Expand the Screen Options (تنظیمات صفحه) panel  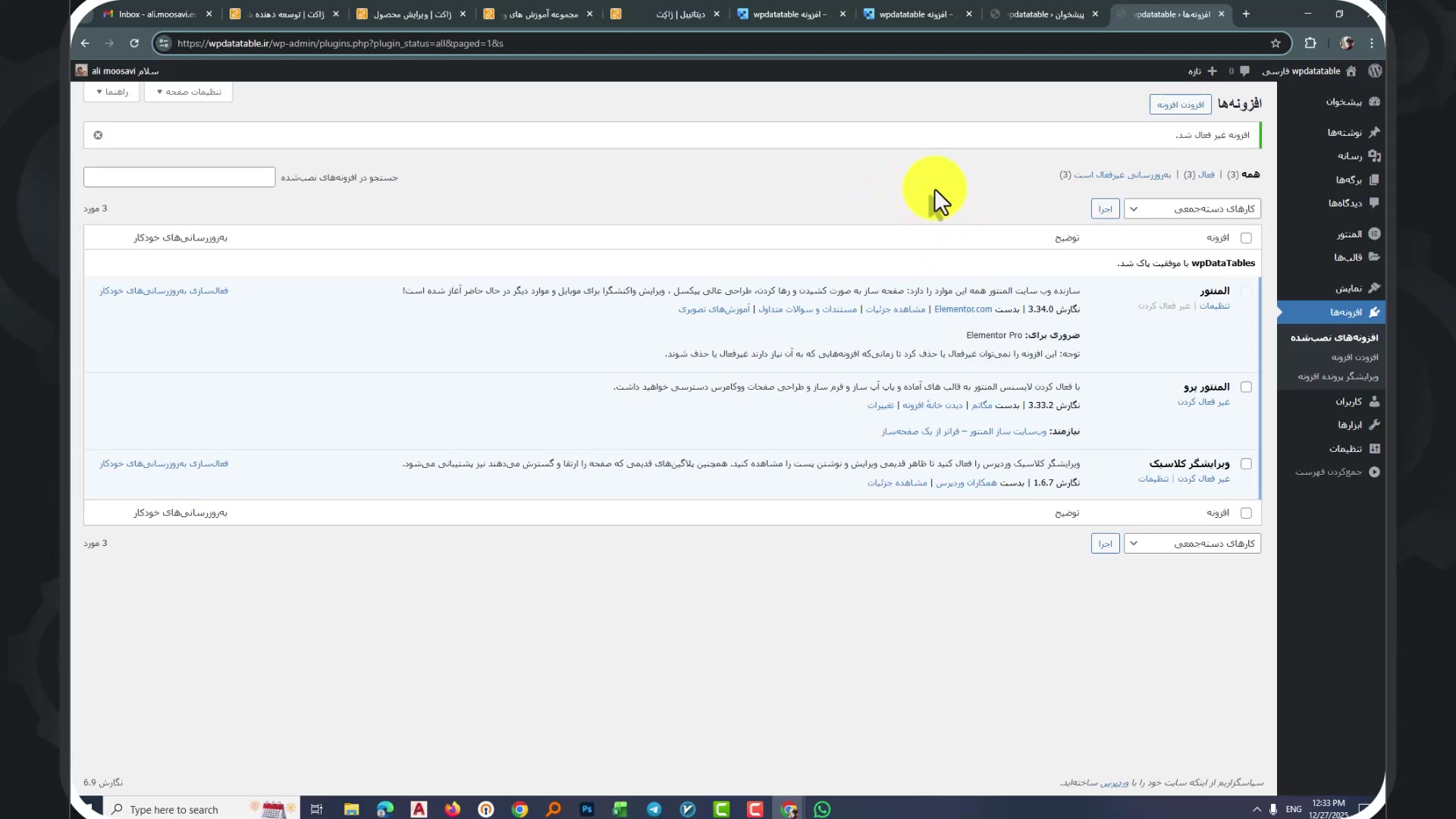point(188,92)
